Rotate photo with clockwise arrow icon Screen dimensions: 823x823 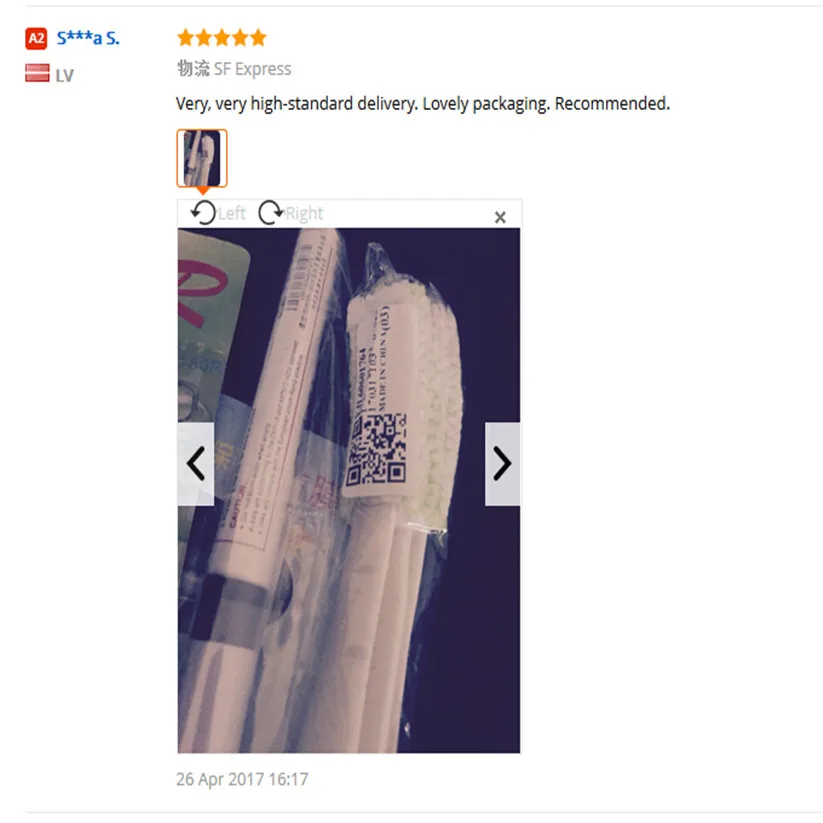pyautogui.click(x=271, y=213)
